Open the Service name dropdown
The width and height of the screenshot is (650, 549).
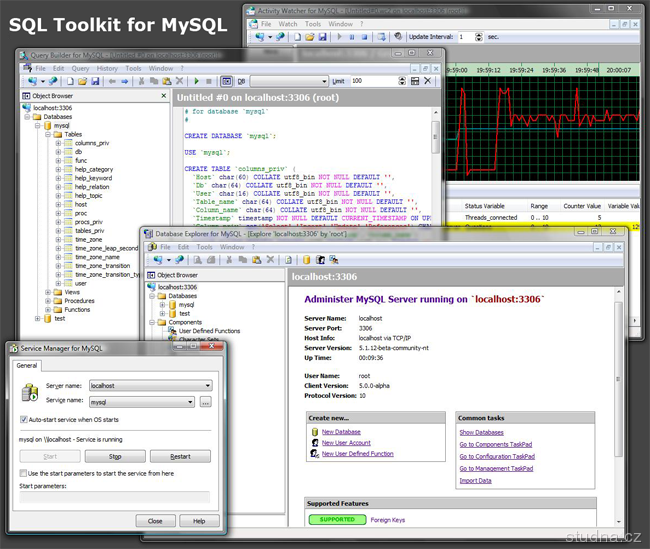click(190, 402)
